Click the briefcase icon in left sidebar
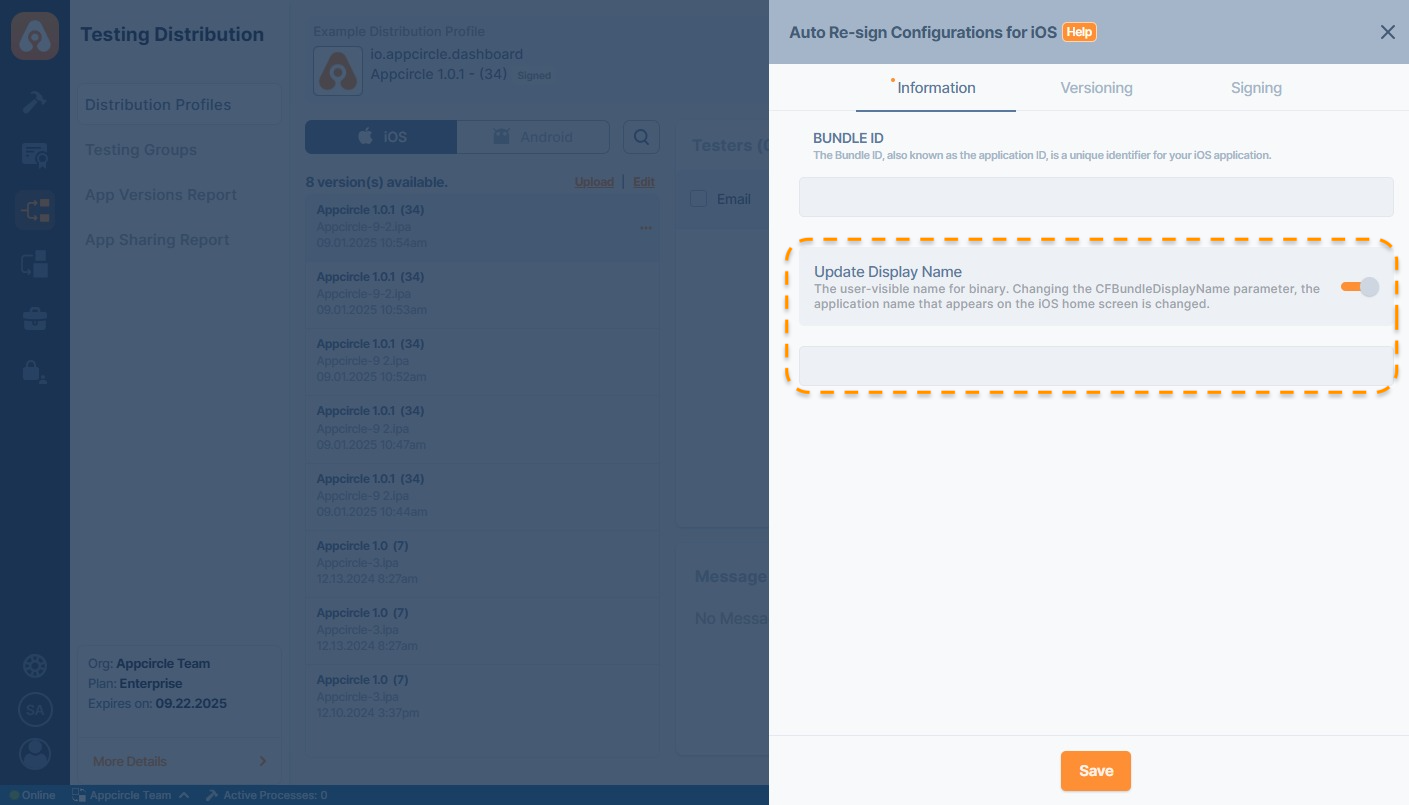 coord(35,319)
